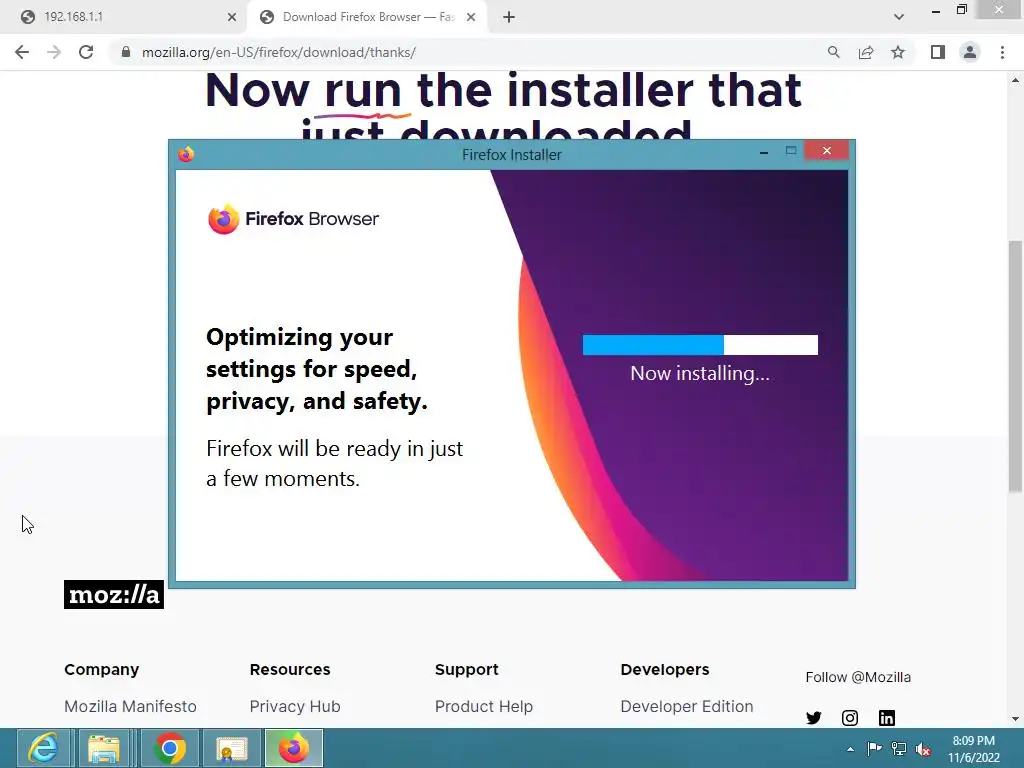Viewport: 1024px width, 768px height.
Task: Reload the Mozilla download page
Action: tap(86, 52)
